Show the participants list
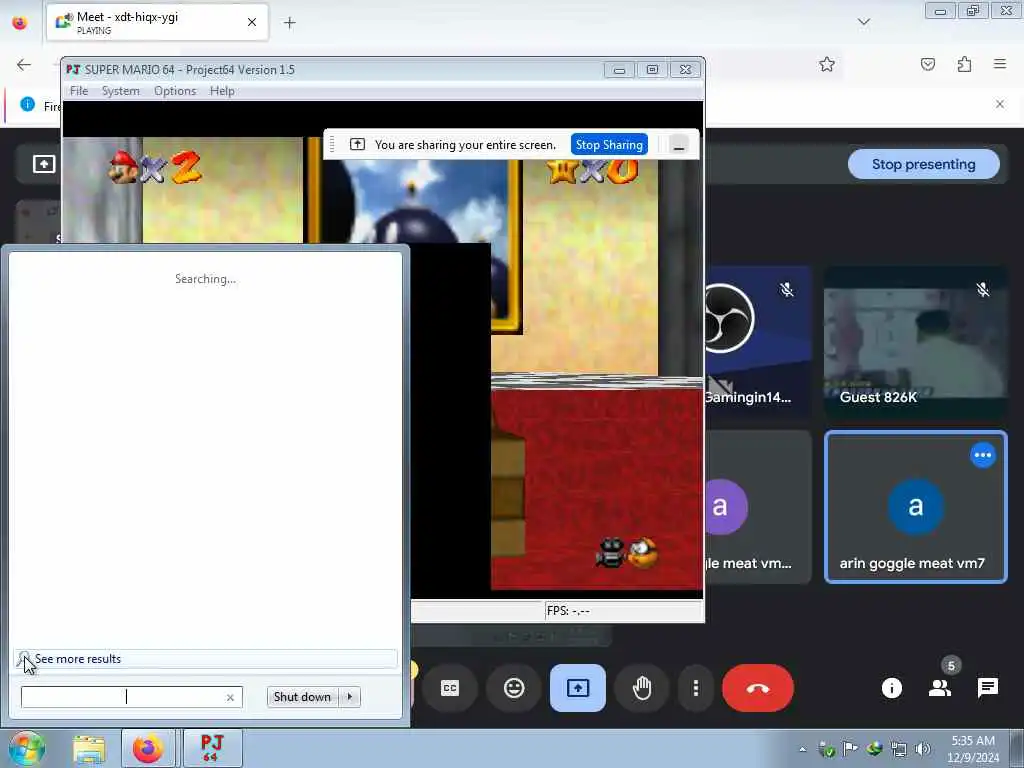 [x=940, y=688]
